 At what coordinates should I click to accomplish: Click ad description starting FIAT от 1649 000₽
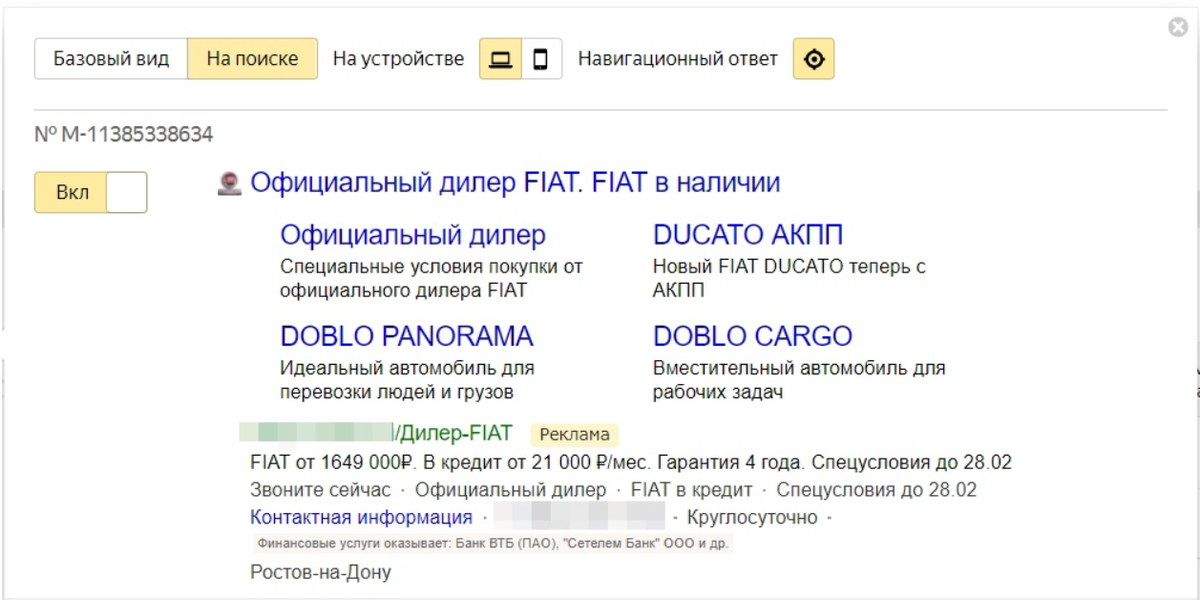631,463
